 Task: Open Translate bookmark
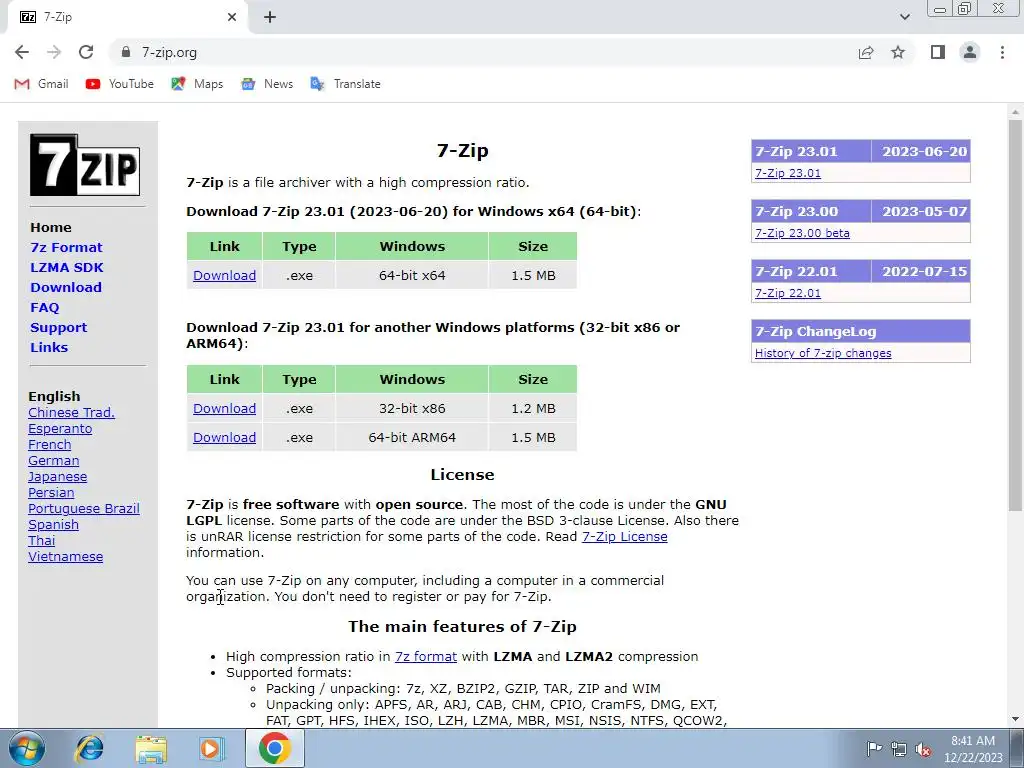[x=345, y=84]
